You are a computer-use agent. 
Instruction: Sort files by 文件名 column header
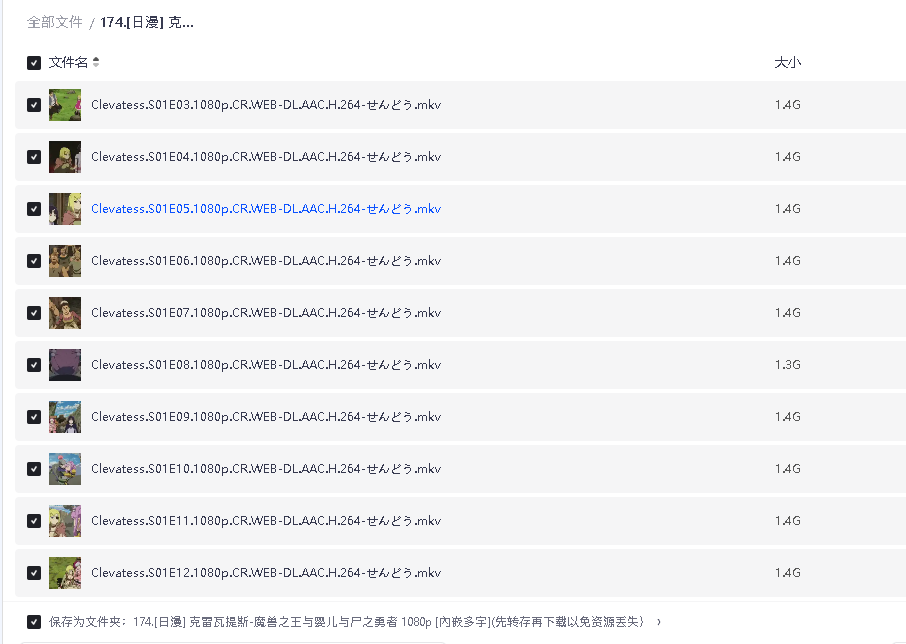click(x=68, y=63)
